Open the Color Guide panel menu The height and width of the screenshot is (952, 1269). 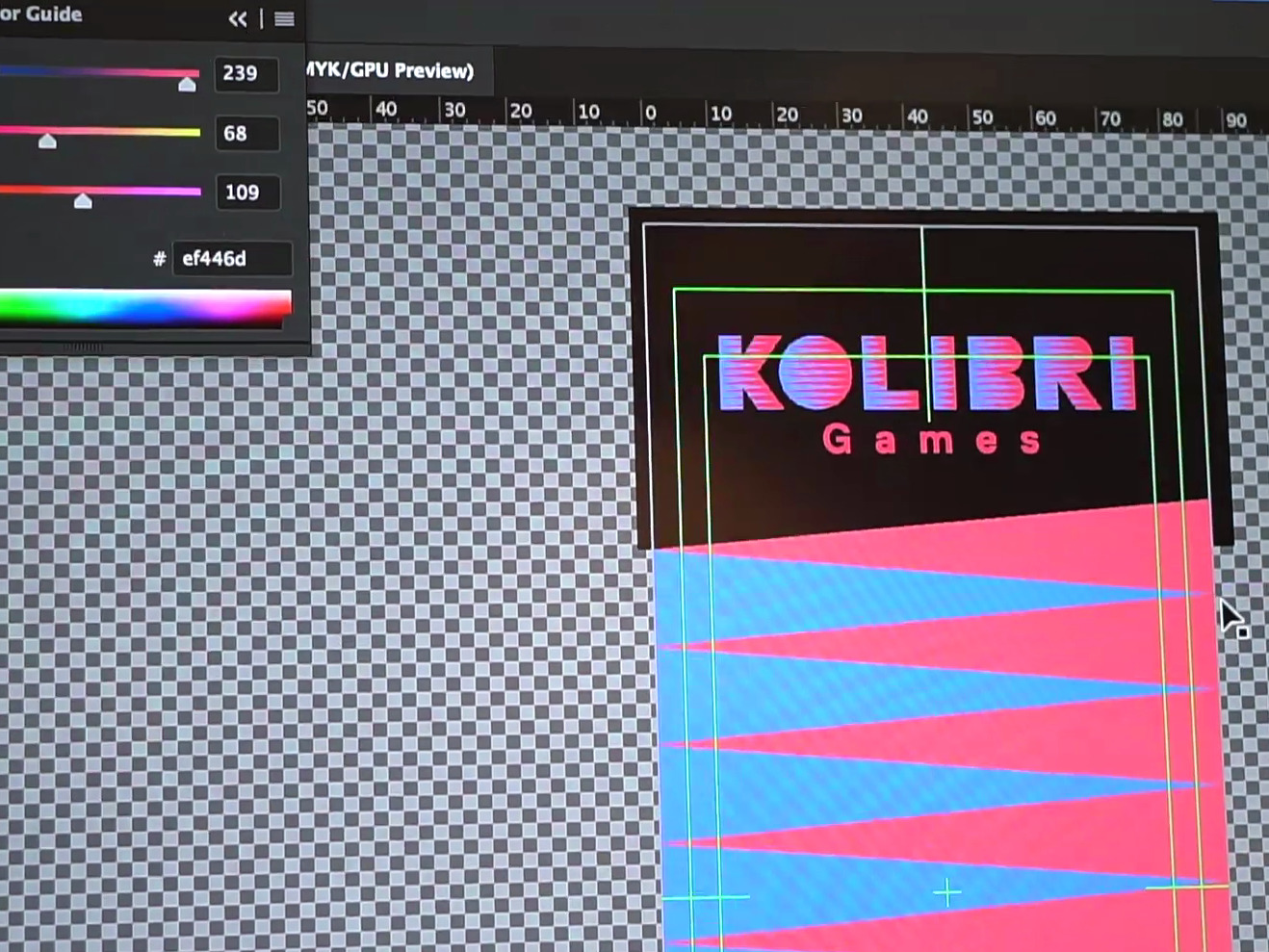click(x=284, y=18)
